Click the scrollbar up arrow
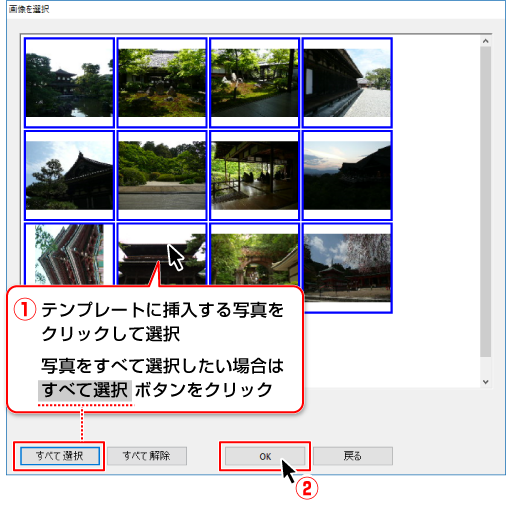The height and width of the screenshot is (505, 507). click(x=485, y=41)
